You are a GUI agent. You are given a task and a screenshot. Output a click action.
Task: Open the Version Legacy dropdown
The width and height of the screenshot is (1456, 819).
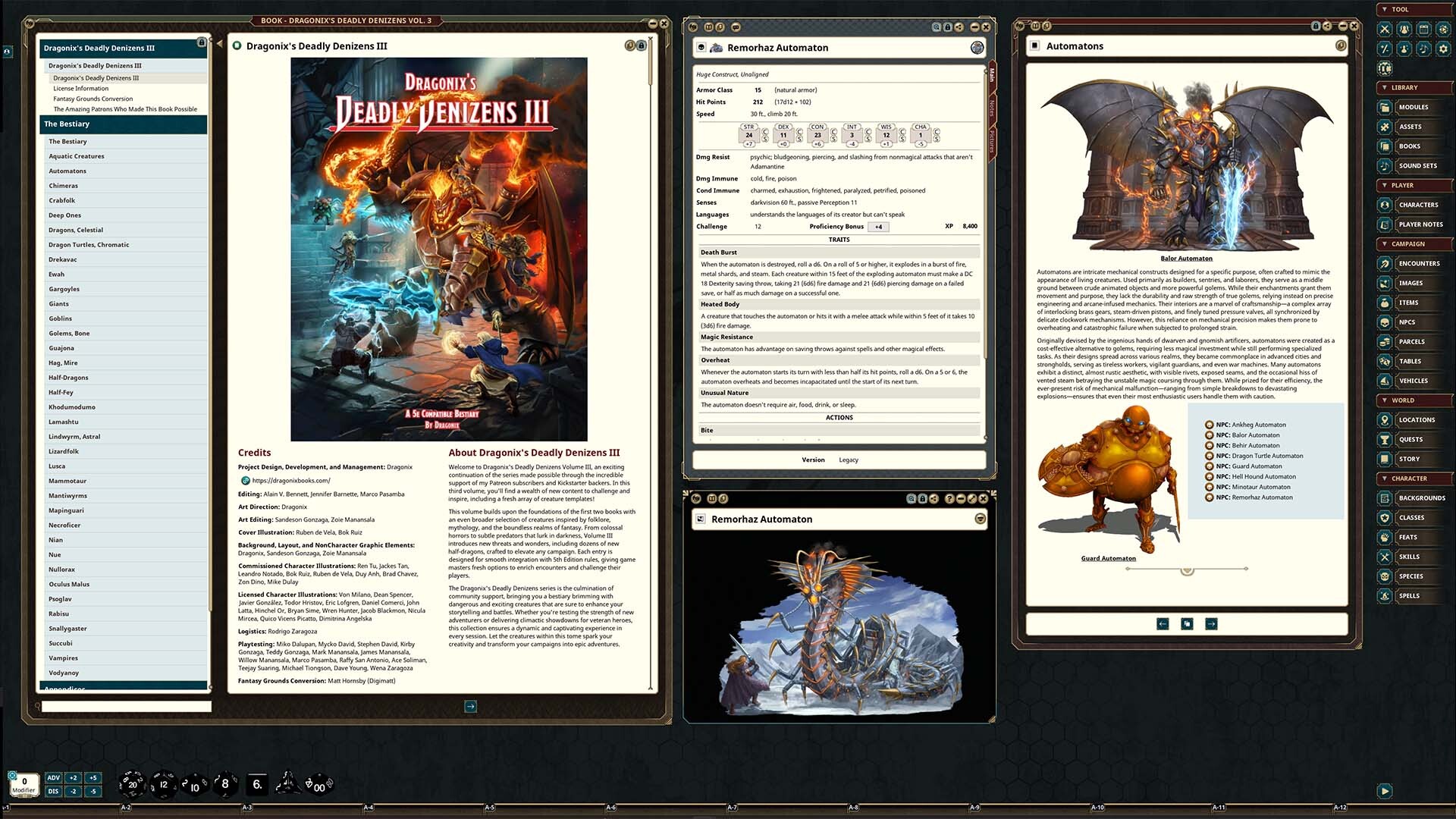pyautogui.click(x=849, y=460)
